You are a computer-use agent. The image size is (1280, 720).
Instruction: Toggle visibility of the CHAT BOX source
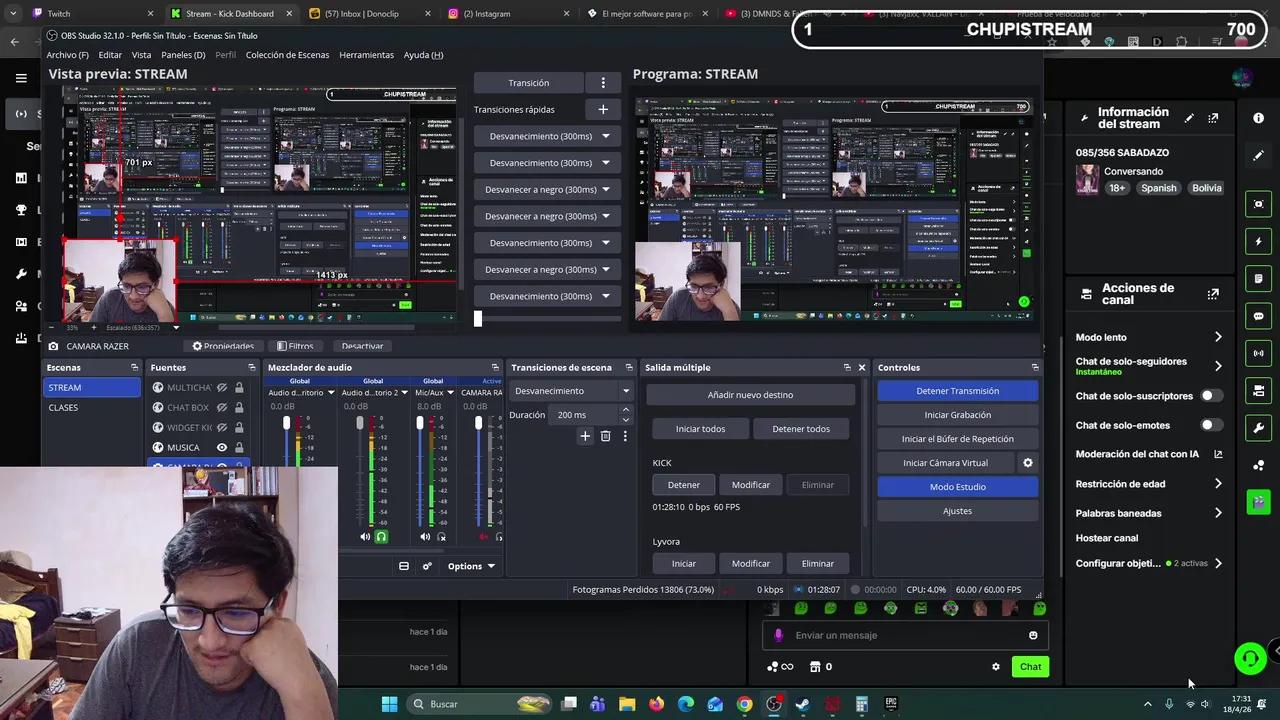coord(222,408)
